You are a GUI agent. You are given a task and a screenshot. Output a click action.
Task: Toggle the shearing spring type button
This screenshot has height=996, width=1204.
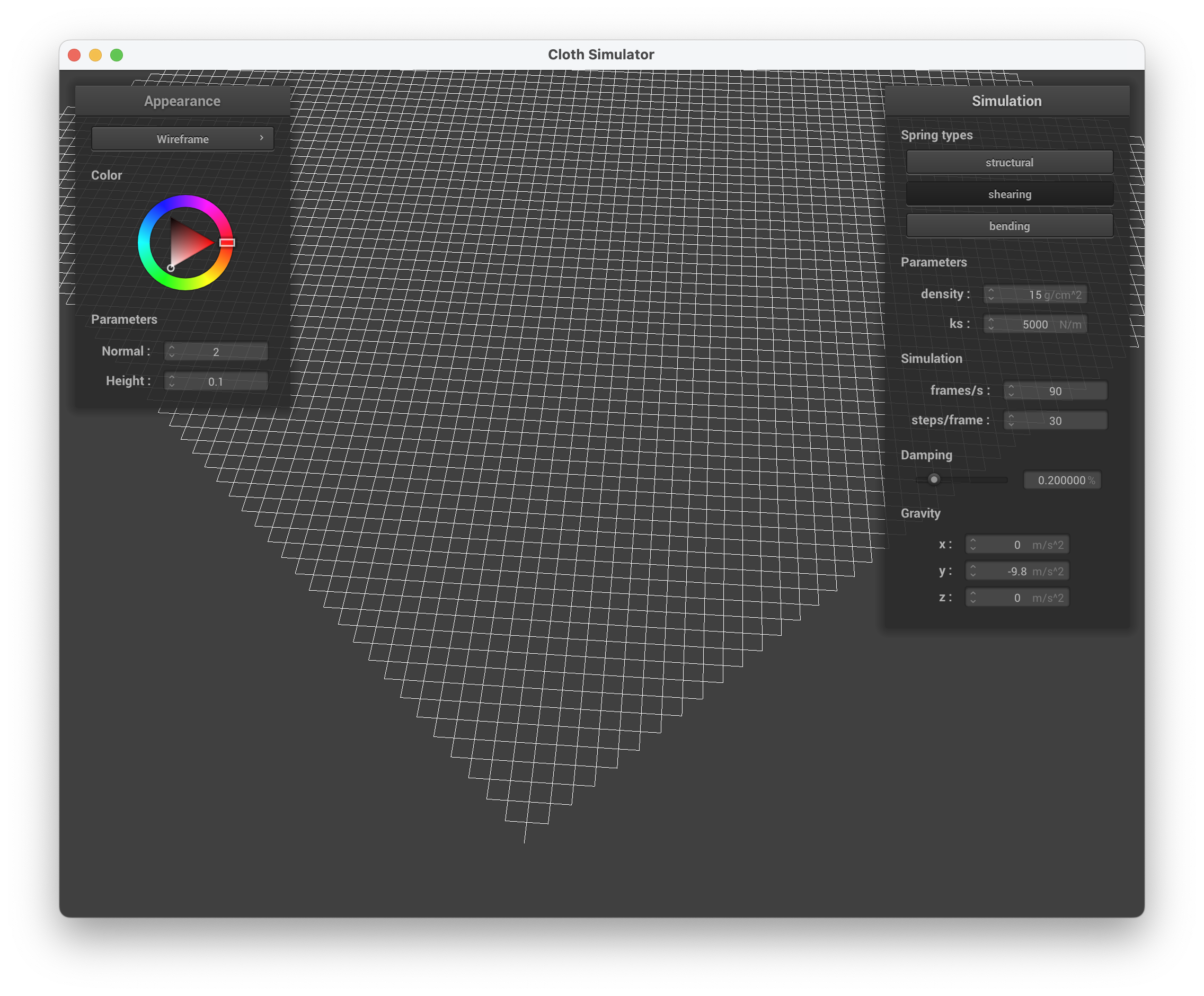pyautogui.click(x=1009, y=194)
